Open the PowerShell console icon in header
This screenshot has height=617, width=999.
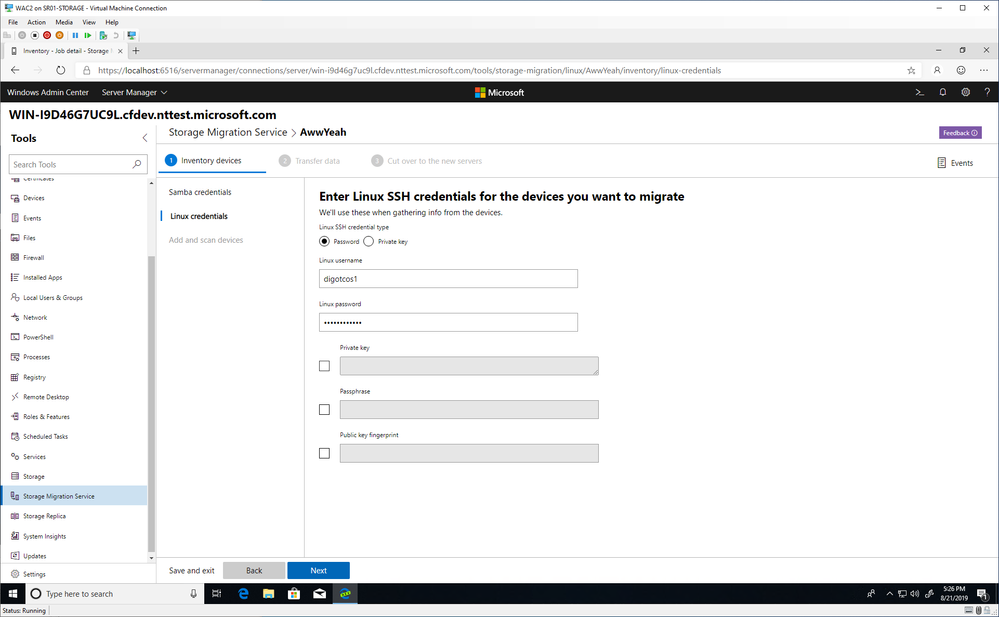point(919,92)
